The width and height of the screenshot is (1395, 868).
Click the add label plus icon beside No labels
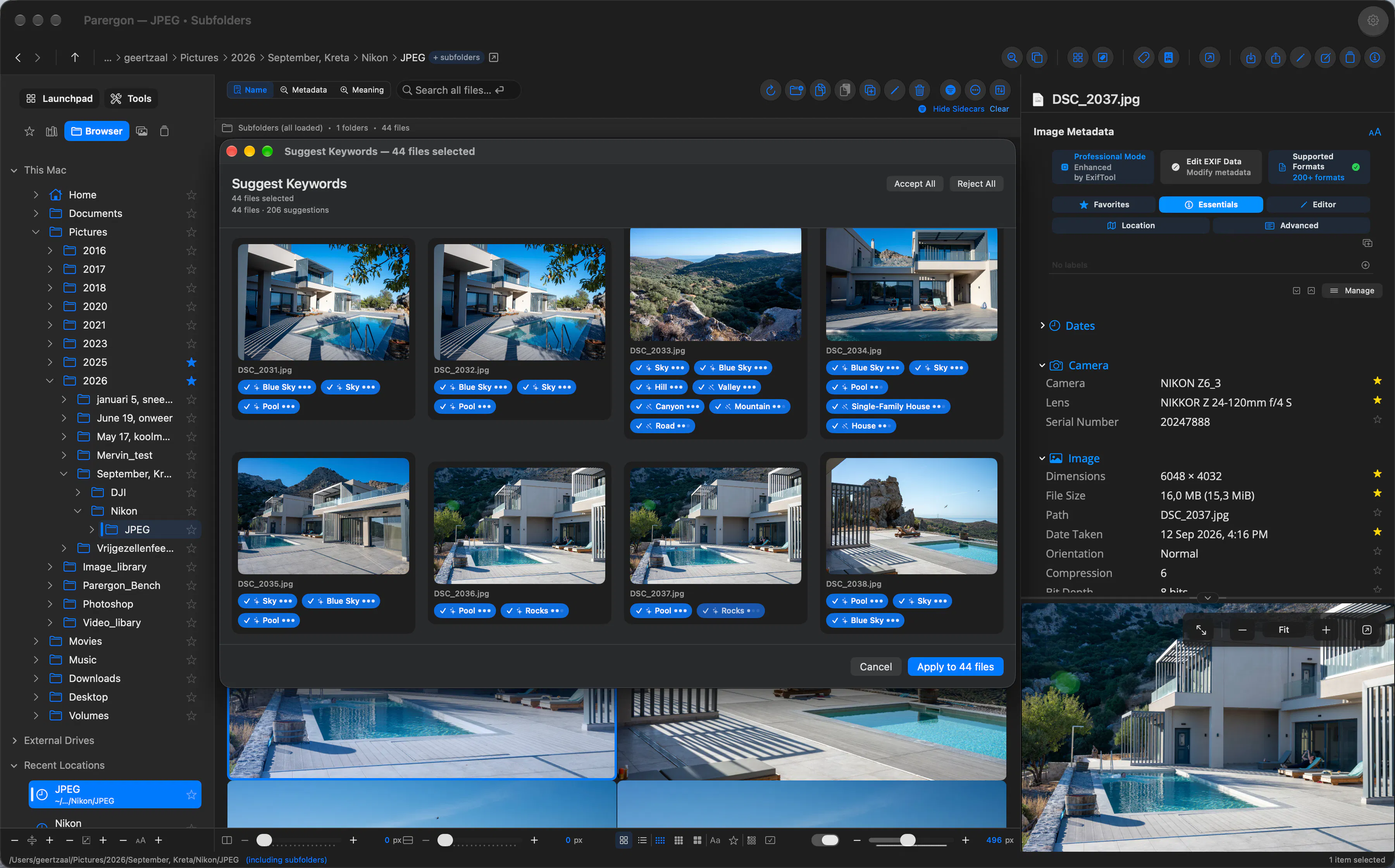click(x=1365, y=265)
